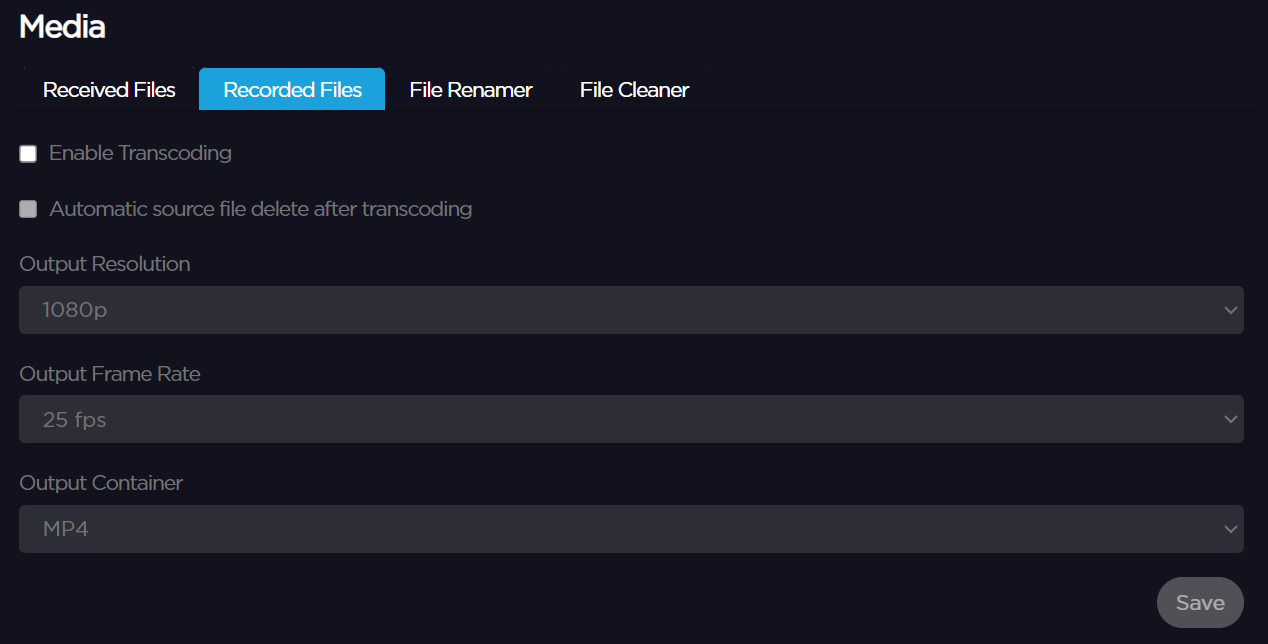Click the chevron arrow on the 25 fps selector
Image resolution: width=1268 pixels, height=644 pixels.
click(1230, 420)
